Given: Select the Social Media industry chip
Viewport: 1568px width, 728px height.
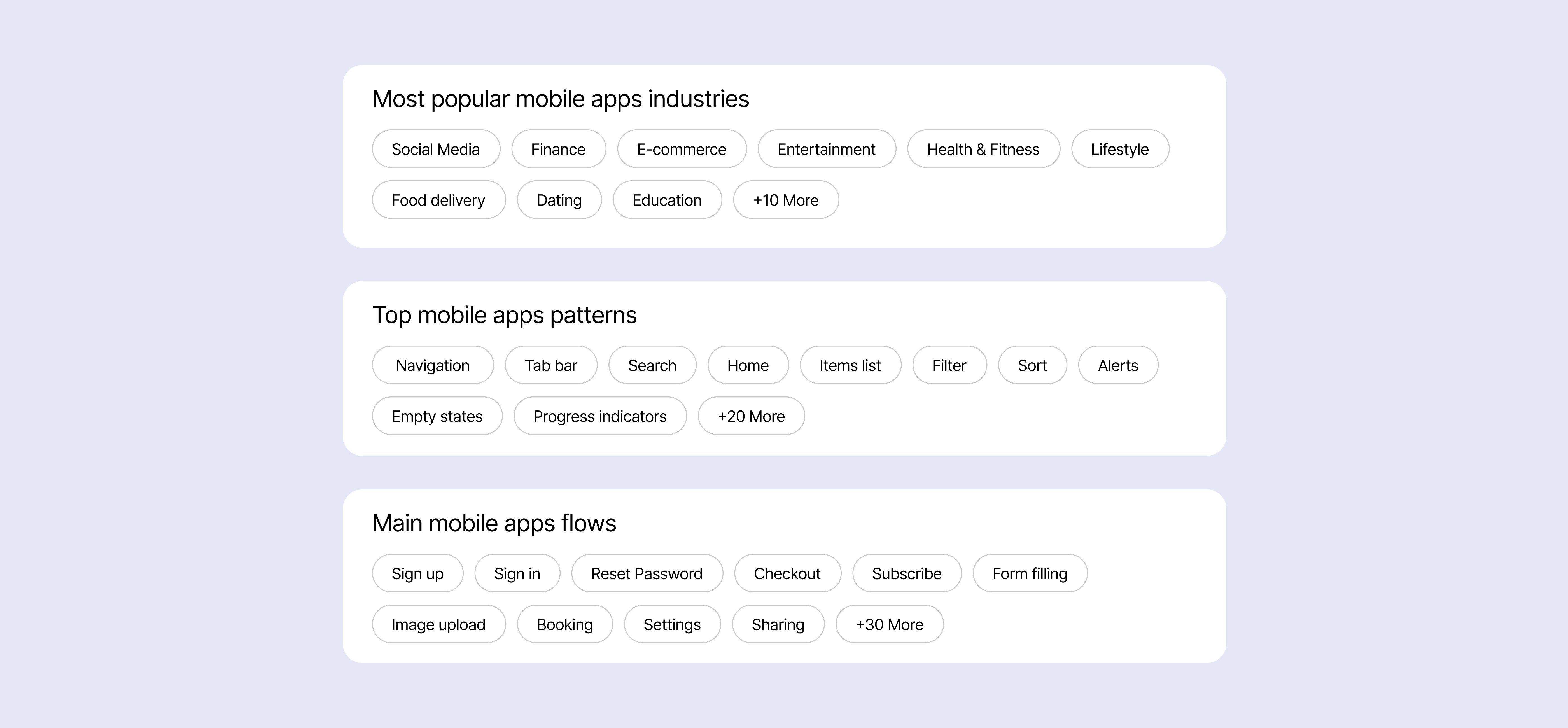Looking at the screenshot, I should [436, 148].
